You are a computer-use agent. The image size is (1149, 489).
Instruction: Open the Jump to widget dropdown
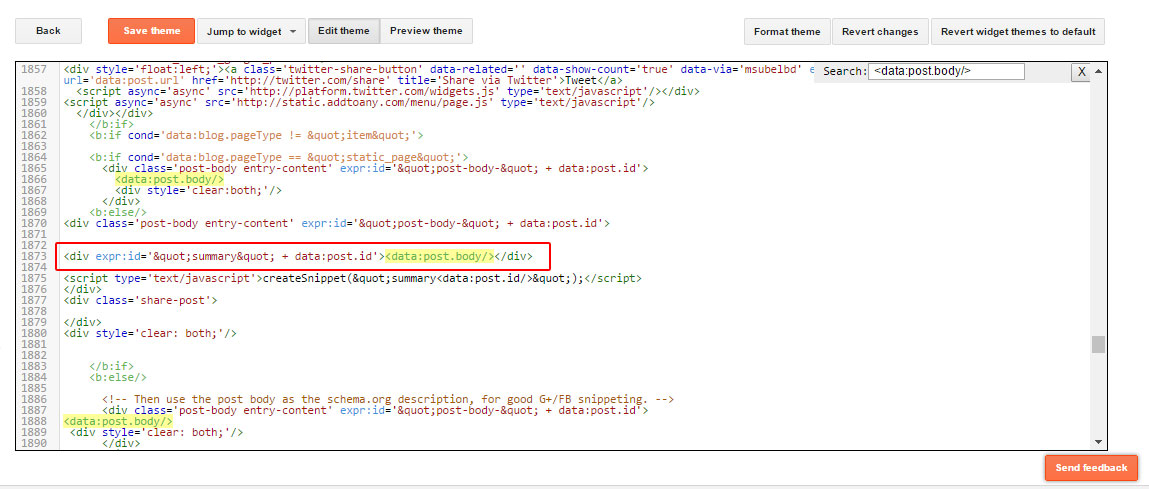coord(251,32)
